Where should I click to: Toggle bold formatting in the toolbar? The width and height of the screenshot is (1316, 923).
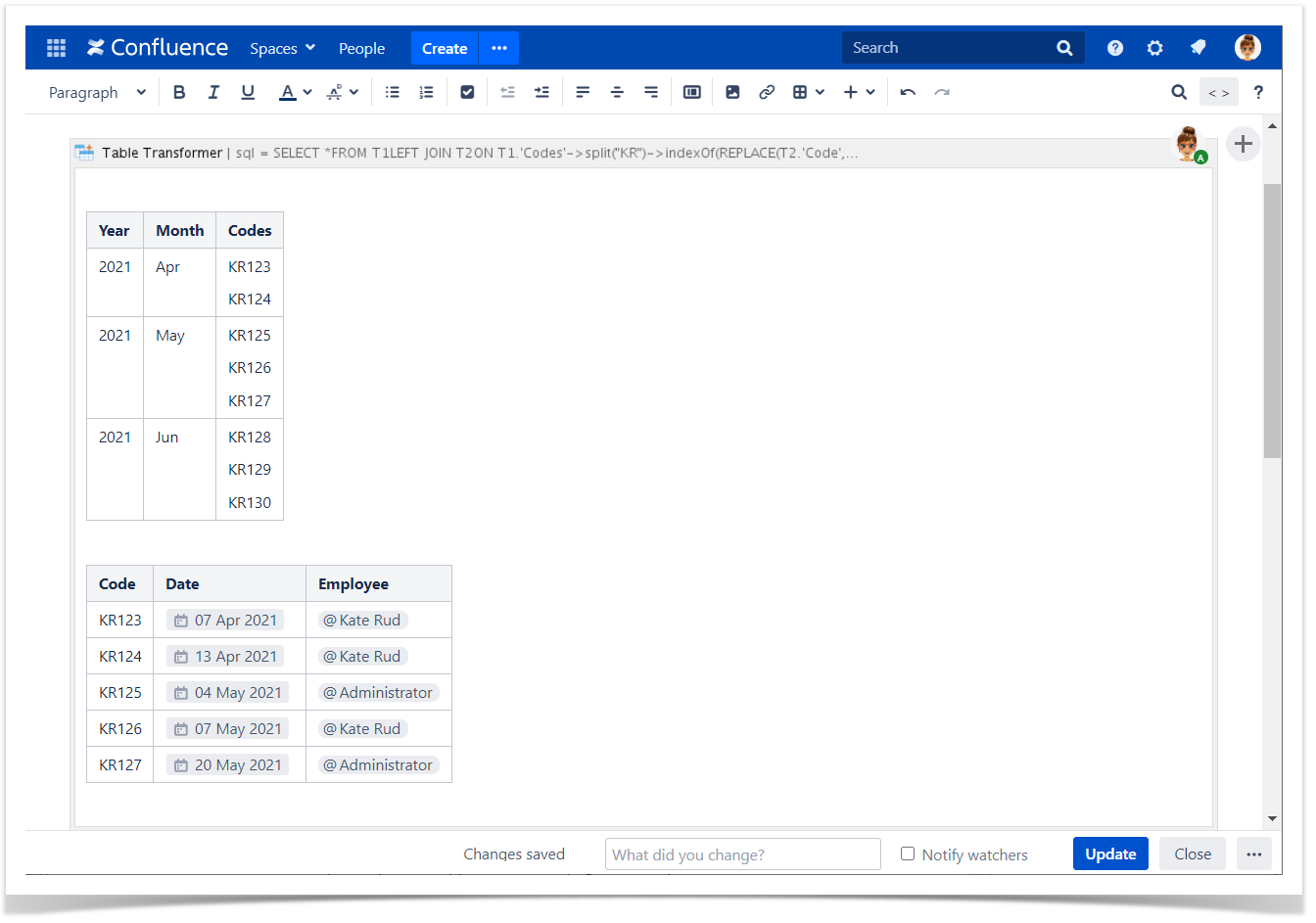[179, 92]
